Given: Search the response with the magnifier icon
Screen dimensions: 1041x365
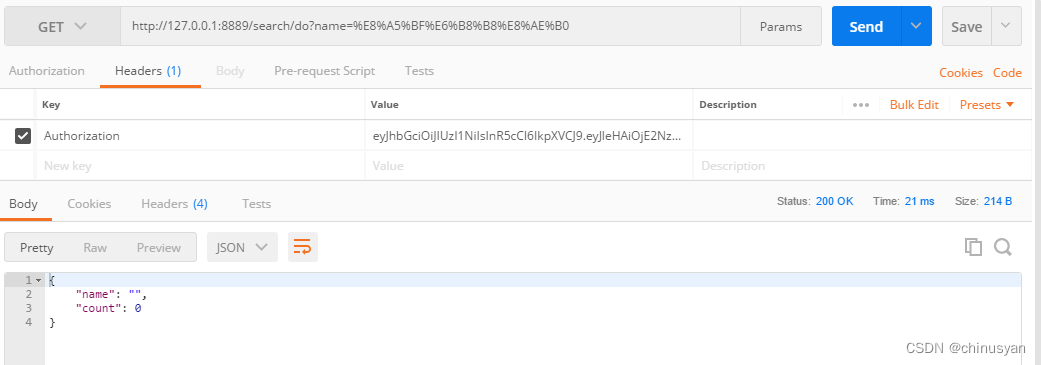Looking at the screenshot, I should 1002,247.
